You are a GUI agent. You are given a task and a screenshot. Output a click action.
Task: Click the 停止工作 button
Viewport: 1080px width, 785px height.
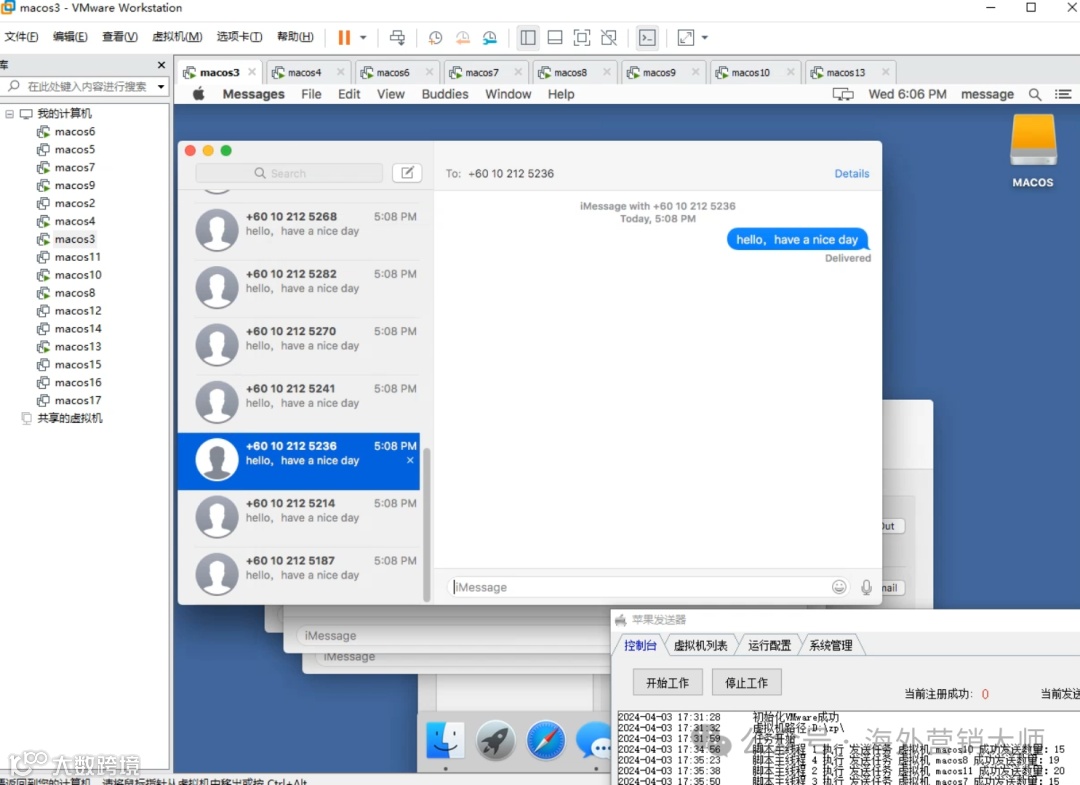click(x=746, y=682)
